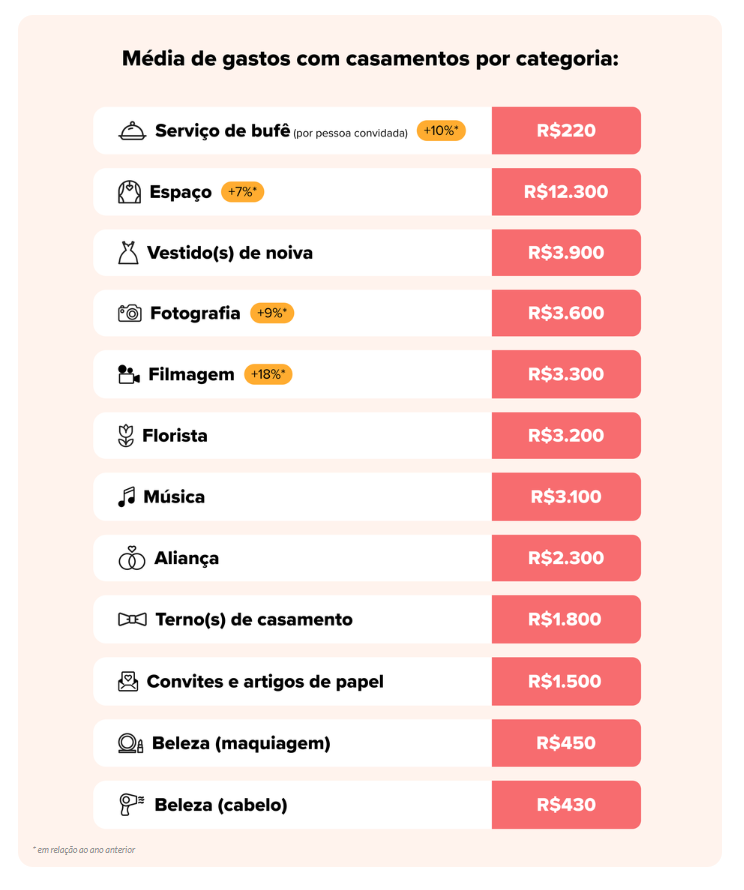Click the +18% badge beside Filmagem
This screenshot has height=890, width=744.
(268, 375)
